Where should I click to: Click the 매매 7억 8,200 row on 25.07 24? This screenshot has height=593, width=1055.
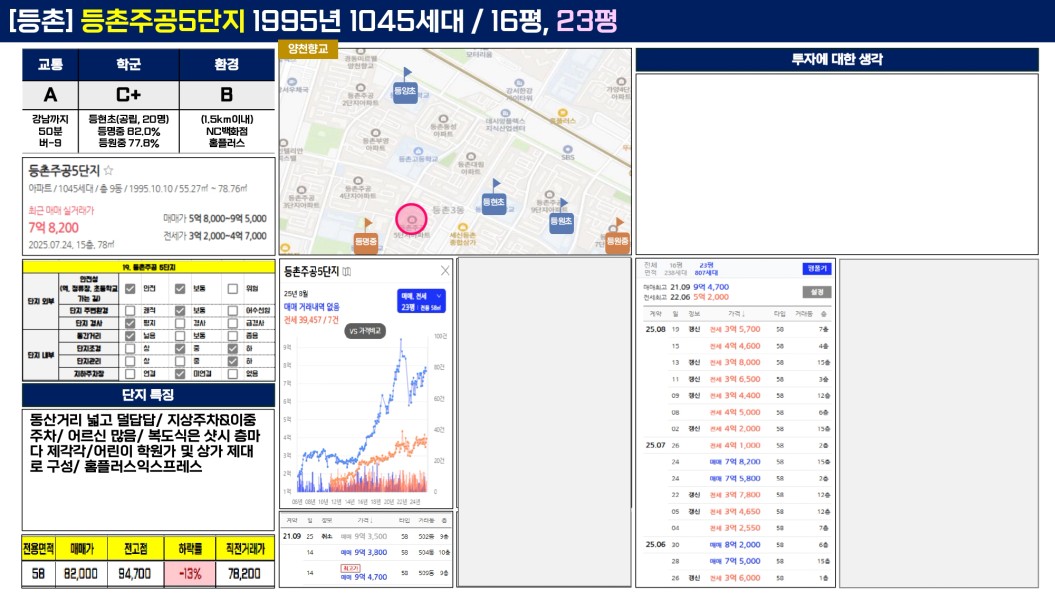coord(737,462)
